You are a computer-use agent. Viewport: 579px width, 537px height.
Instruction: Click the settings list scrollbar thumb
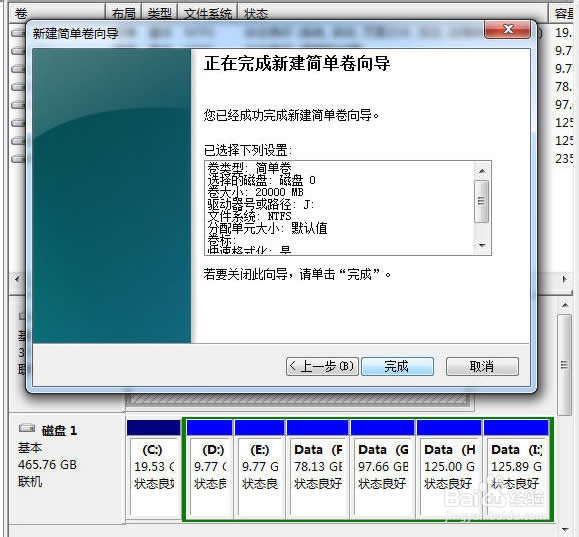482,201
